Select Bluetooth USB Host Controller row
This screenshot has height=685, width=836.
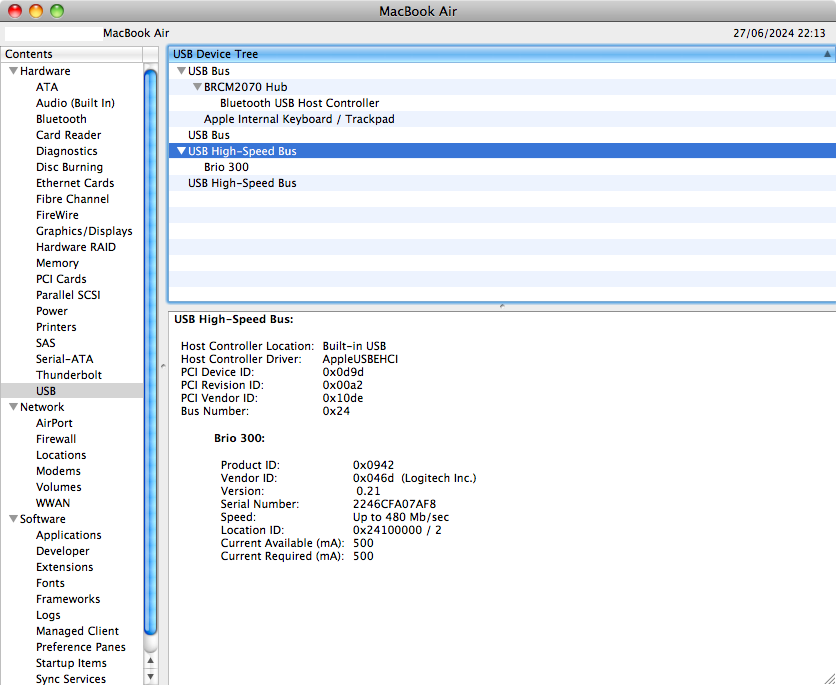click(502, 103)
